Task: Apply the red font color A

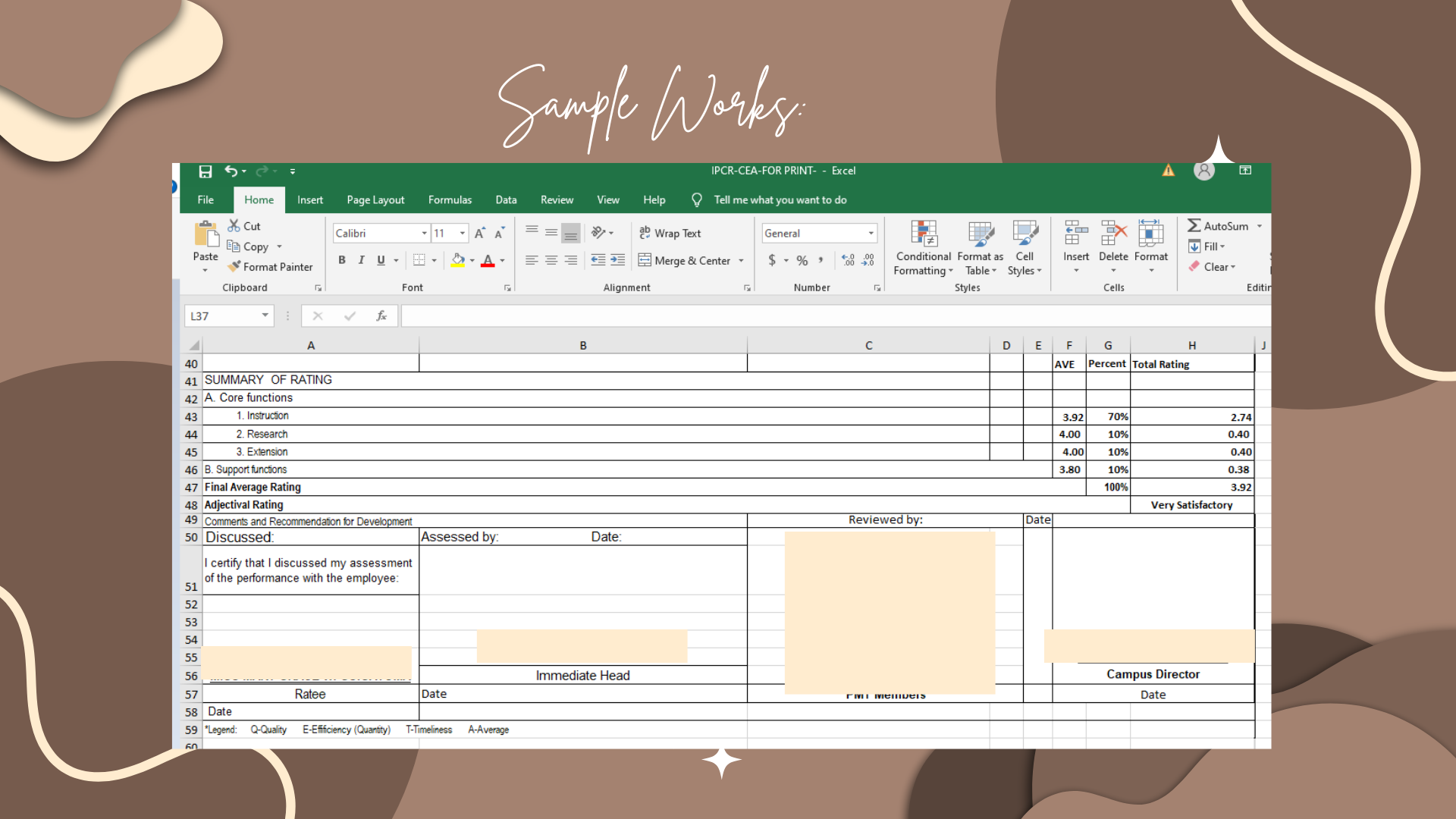Action: point(488,260)
